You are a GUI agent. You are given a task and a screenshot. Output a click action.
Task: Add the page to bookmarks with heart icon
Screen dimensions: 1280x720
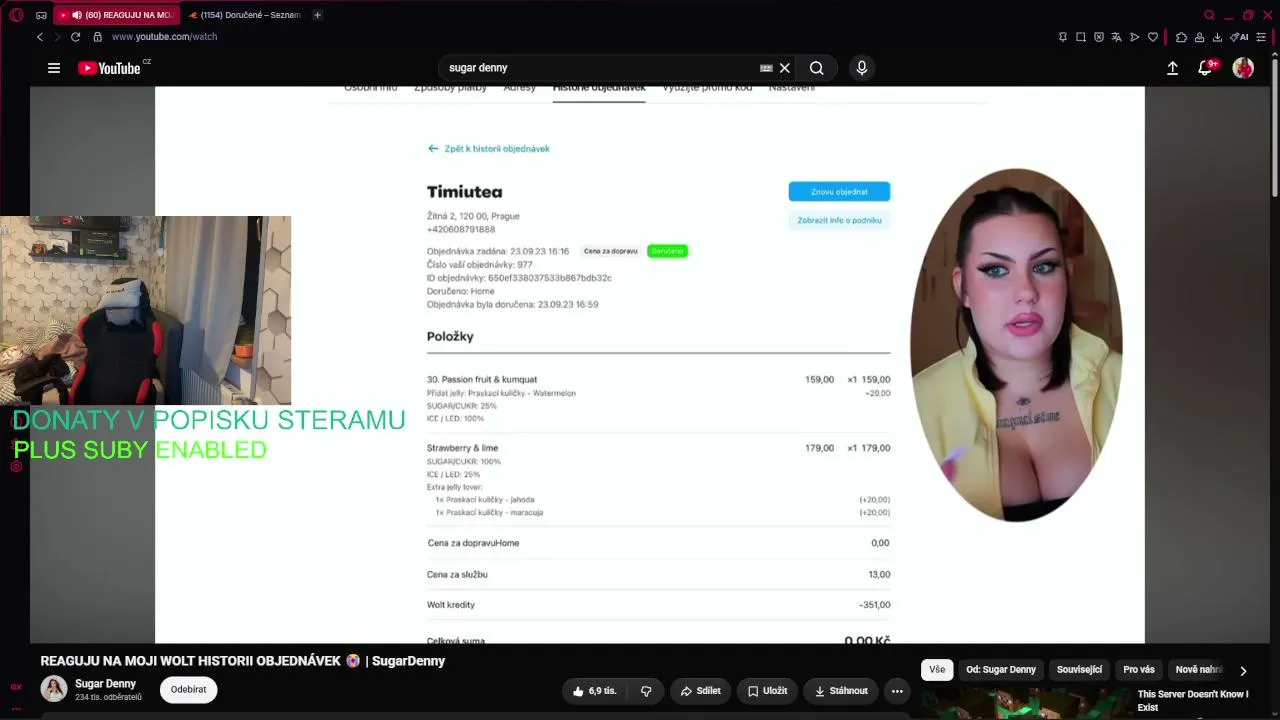[1153, 37]
